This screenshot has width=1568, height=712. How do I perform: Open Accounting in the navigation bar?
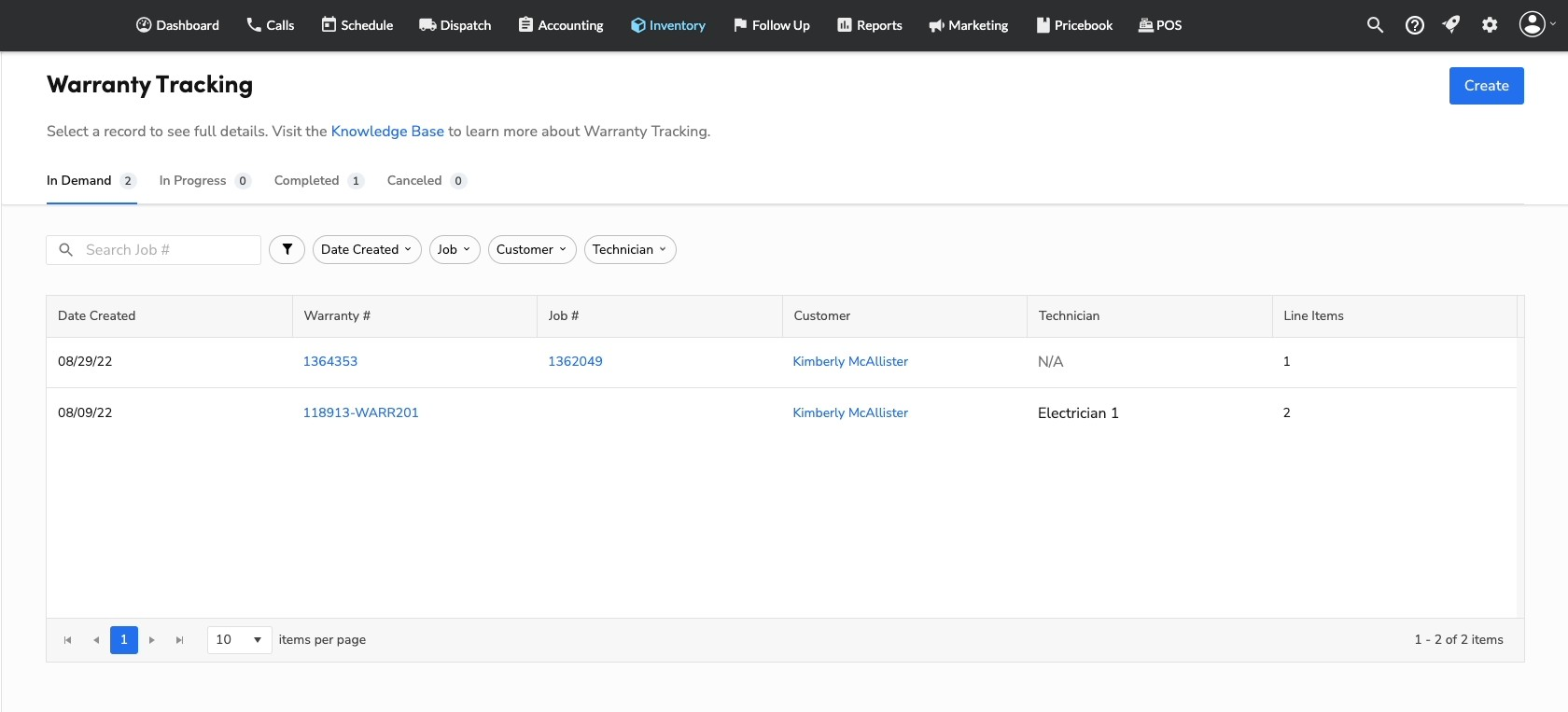[561, 25]
